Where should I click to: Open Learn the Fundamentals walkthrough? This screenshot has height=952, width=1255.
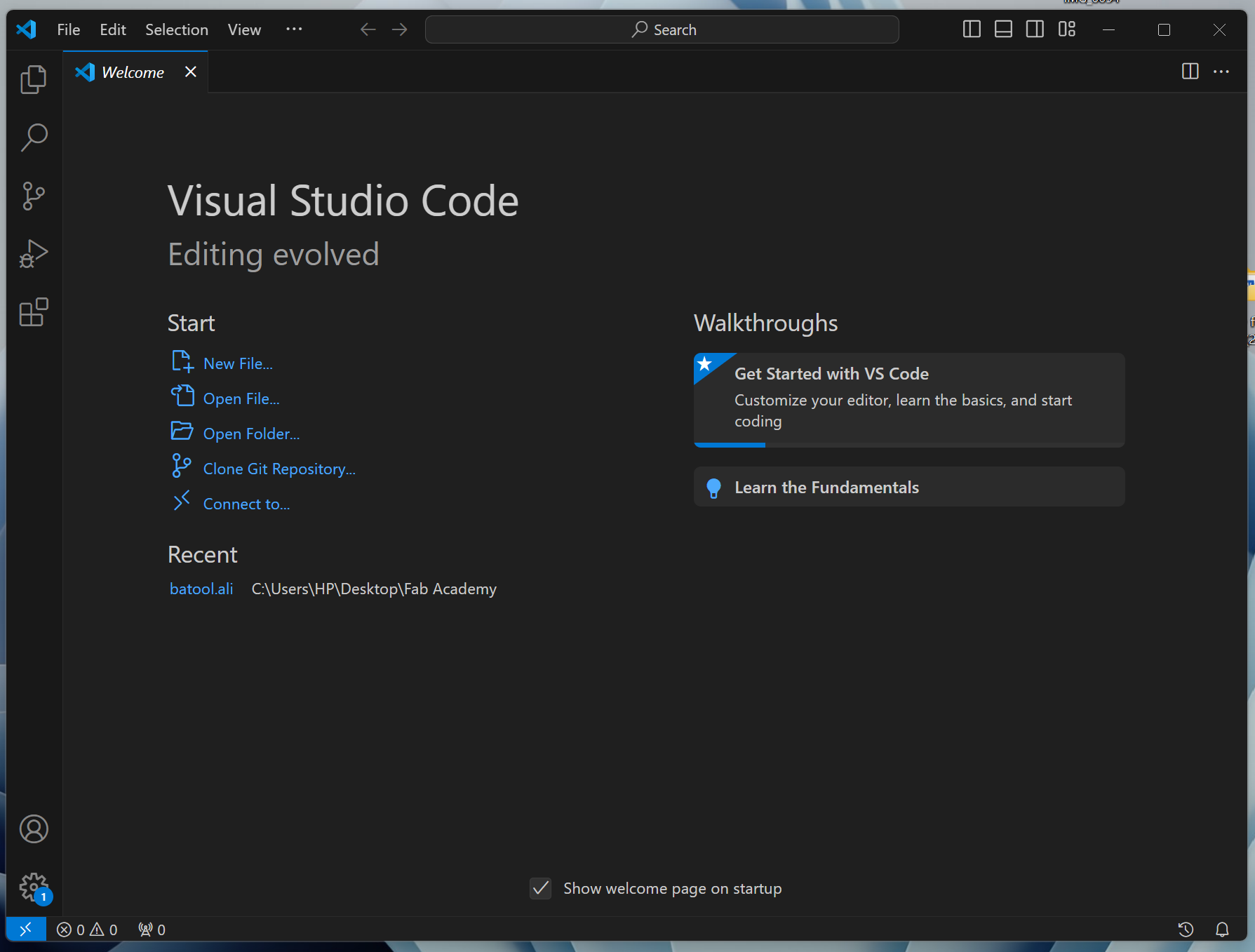[909, 487]
